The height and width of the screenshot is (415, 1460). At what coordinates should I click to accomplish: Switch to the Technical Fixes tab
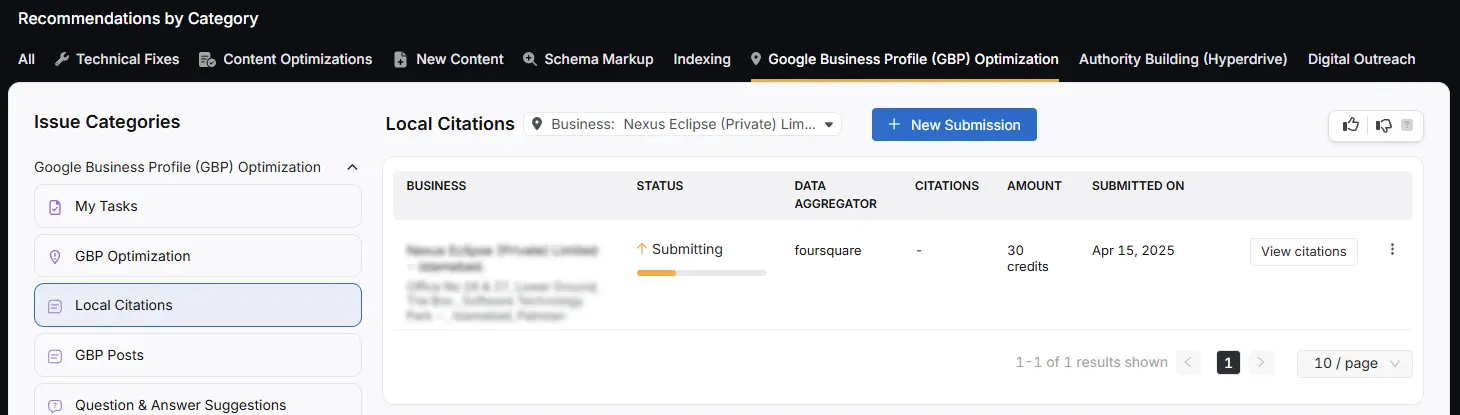[x=117, y=59]
